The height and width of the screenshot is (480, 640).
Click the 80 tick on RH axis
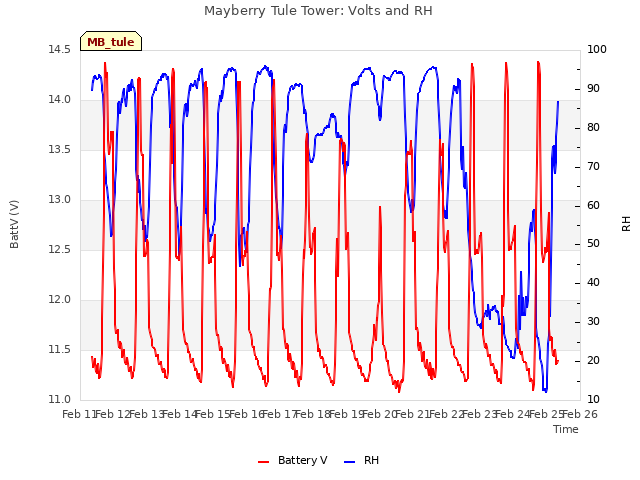coord(593,127)
